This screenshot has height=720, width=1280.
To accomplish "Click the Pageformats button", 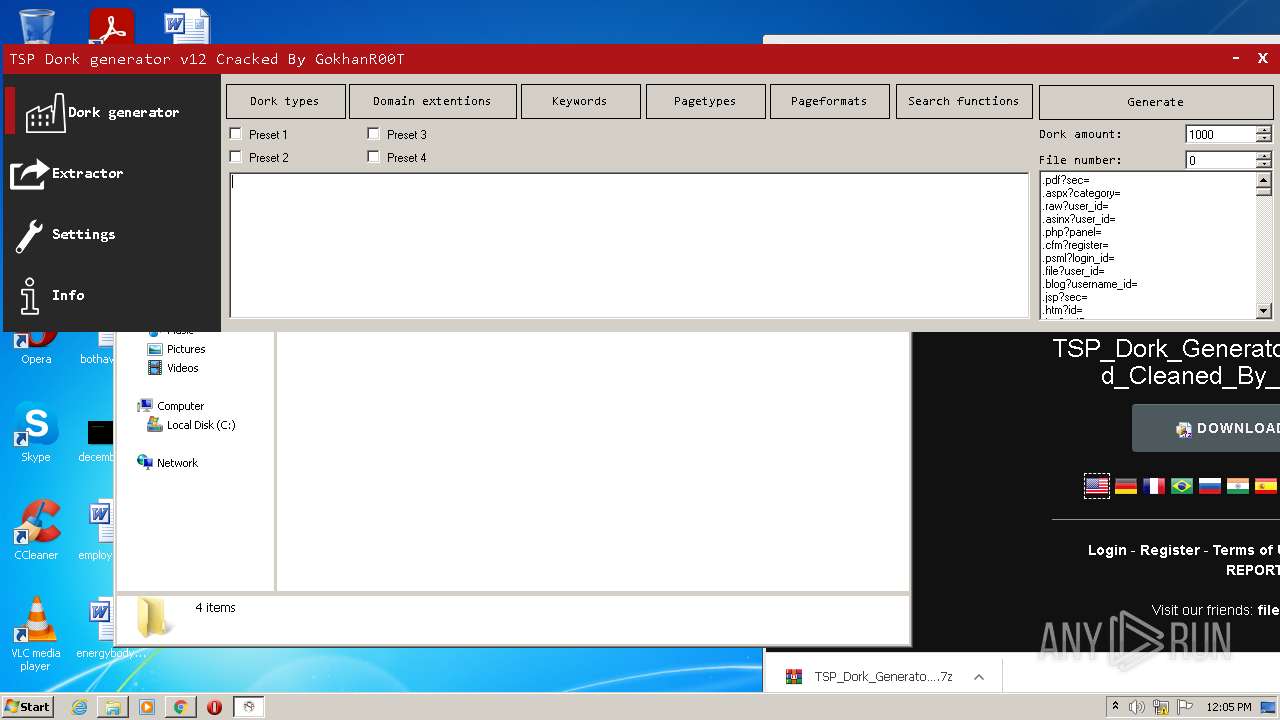I will click(829, 101).
